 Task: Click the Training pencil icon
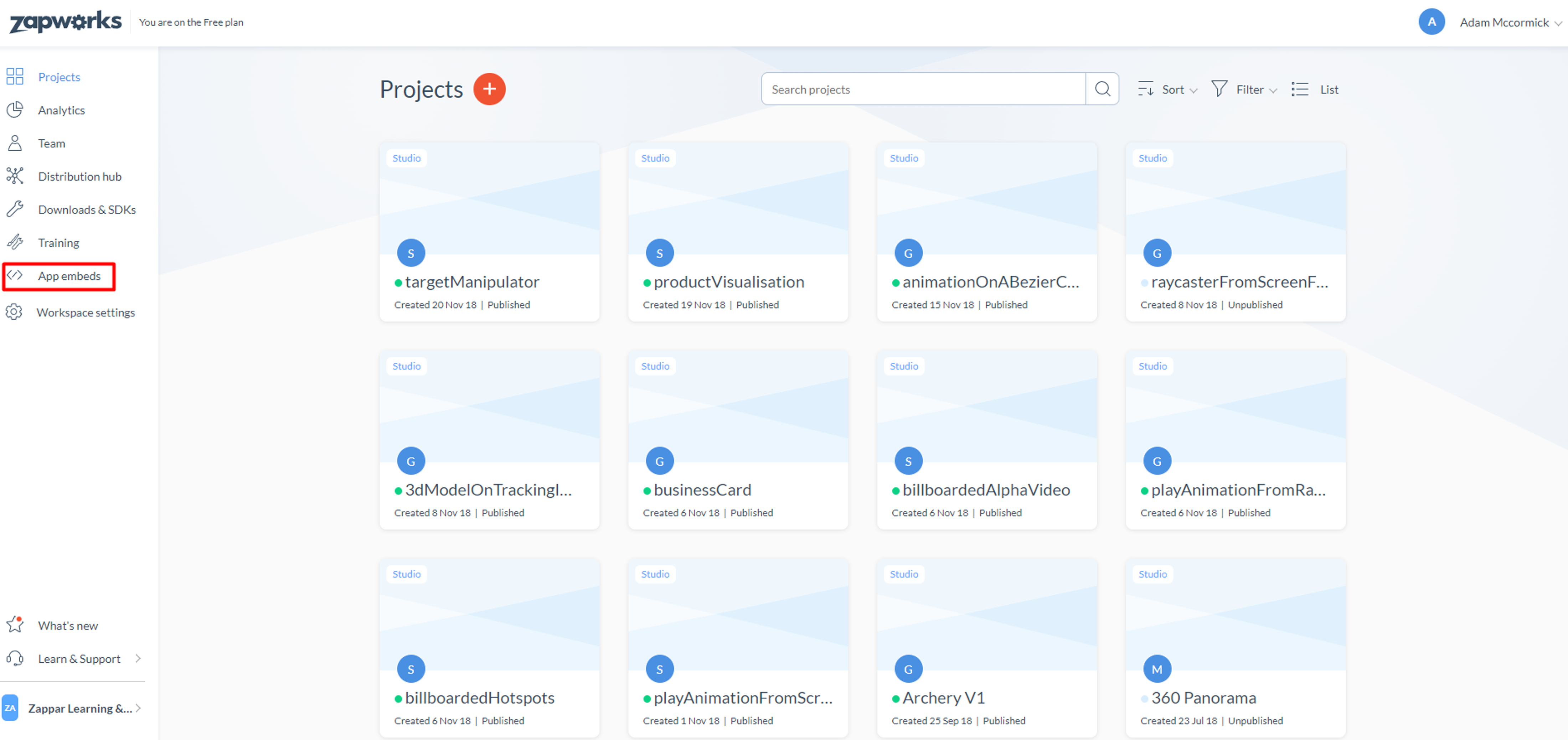15,242
